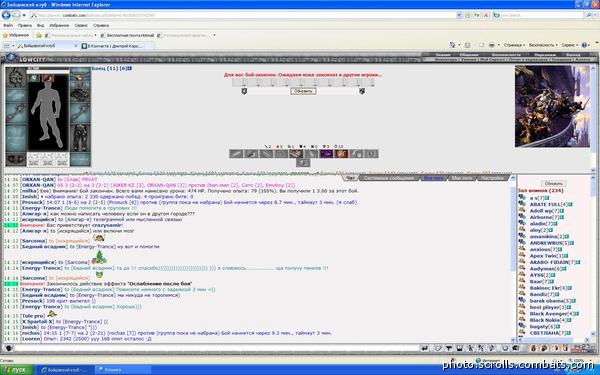Image resolution: width=600 pixels, height=375 pixels.
Task: Open the Правка menu
Action: tap(25, 25)
